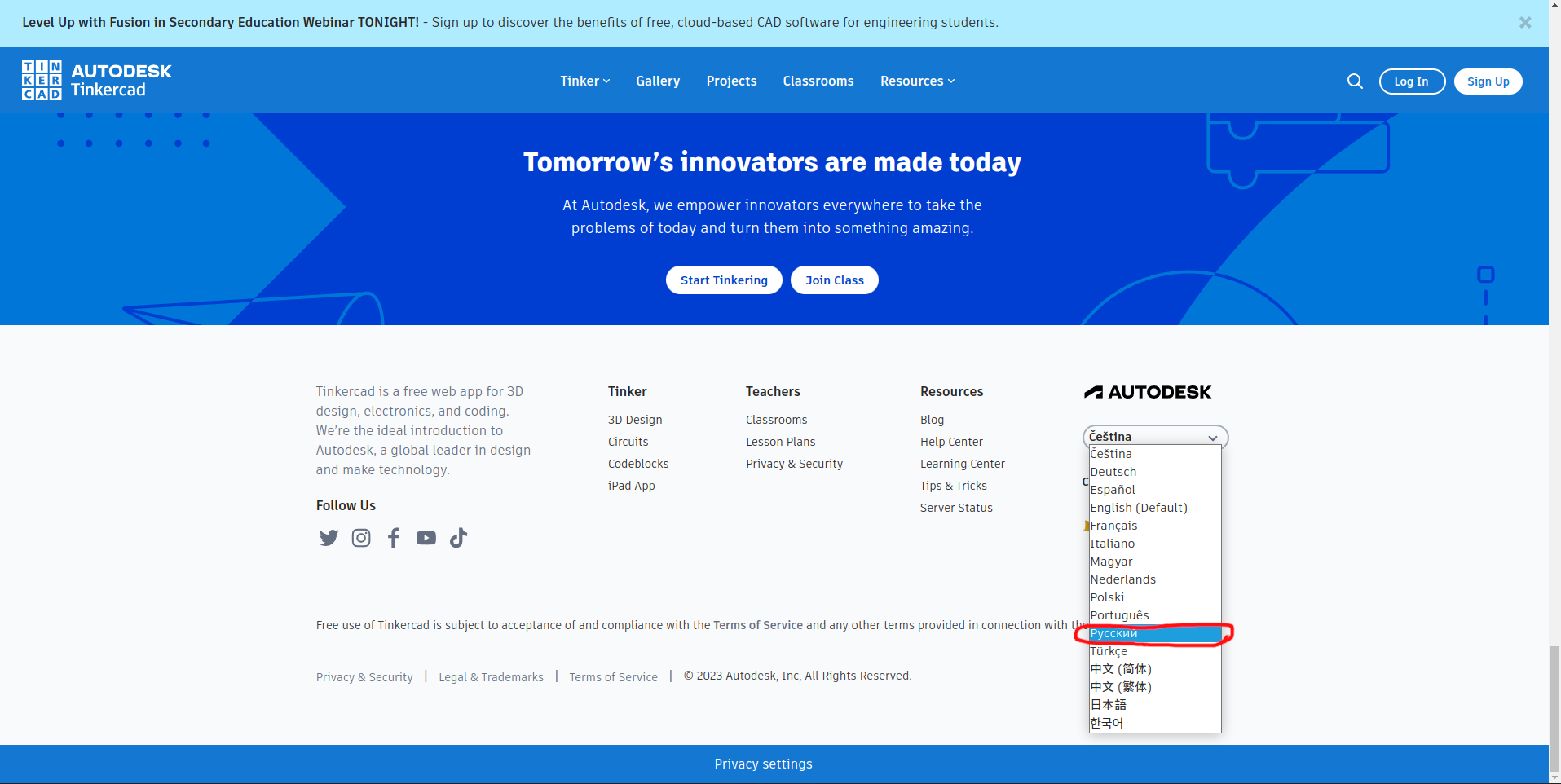This screenshot has width=1561, height=784.
Task: Click Start Tinkering button
Action: click(724, 280)
